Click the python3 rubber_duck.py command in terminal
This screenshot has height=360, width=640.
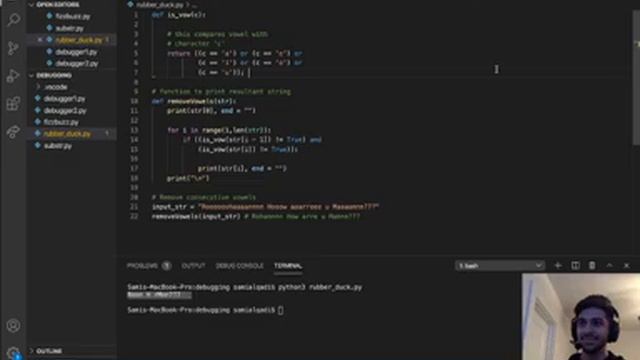click(x=320, y=287)
